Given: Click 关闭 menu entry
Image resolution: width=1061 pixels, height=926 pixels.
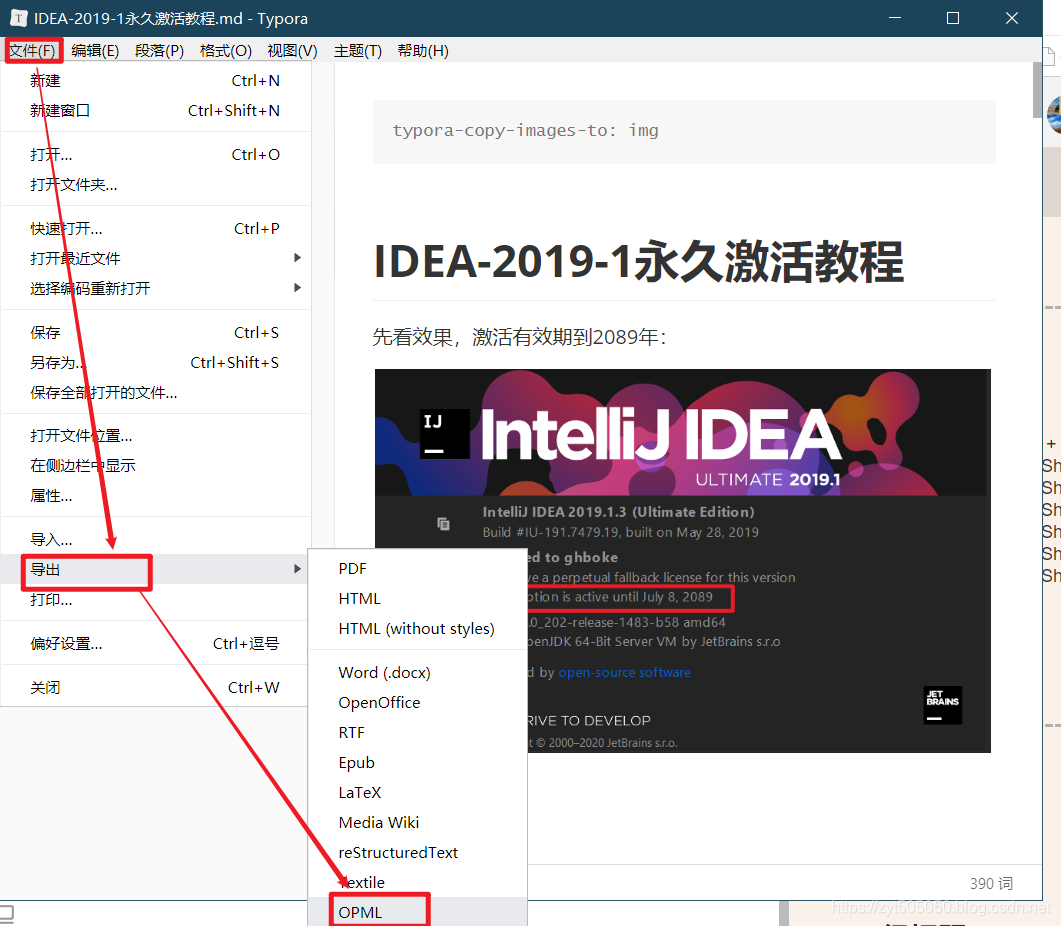Looking at the screenshot, I should pyautogui.click(x=155, y=688).
